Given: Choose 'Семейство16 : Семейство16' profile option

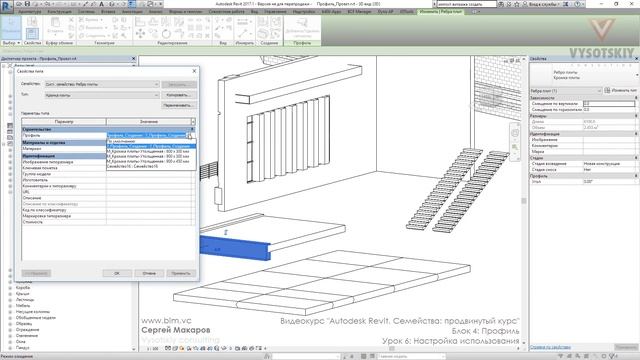Looking at the screenshot, I should click(151, 166).
